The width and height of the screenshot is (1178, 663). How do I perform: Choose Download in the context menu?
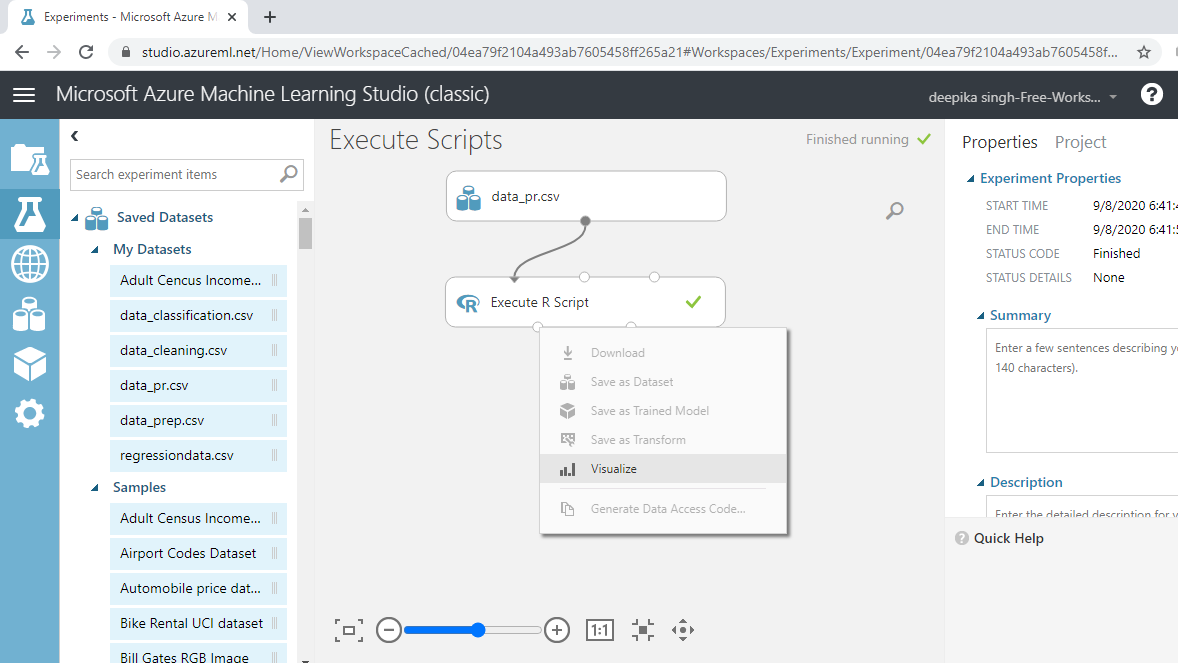[x=663, y=353]
